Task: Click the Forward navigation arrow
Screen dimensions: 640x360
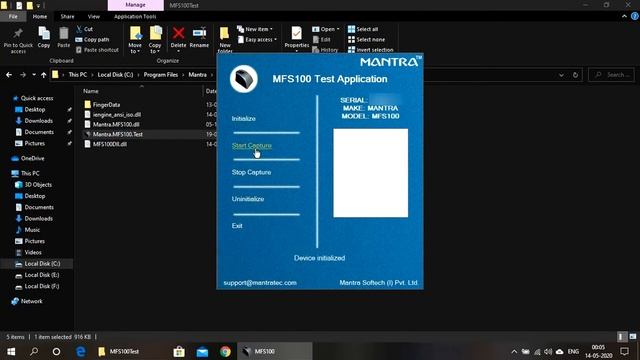Action: coord(23,75)
